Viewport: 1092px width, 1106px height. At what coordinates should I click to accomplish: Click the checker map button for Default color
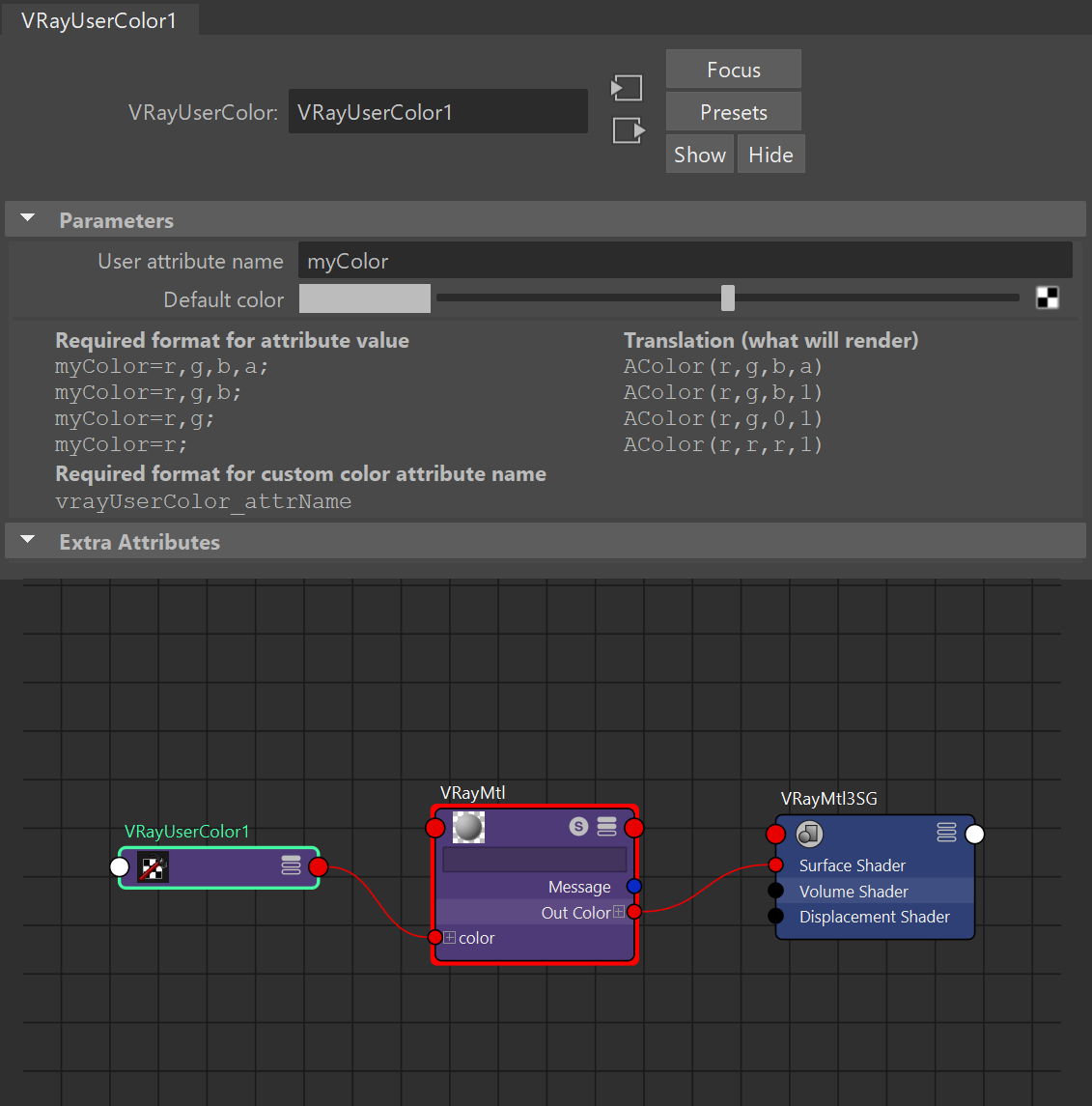1047,298
